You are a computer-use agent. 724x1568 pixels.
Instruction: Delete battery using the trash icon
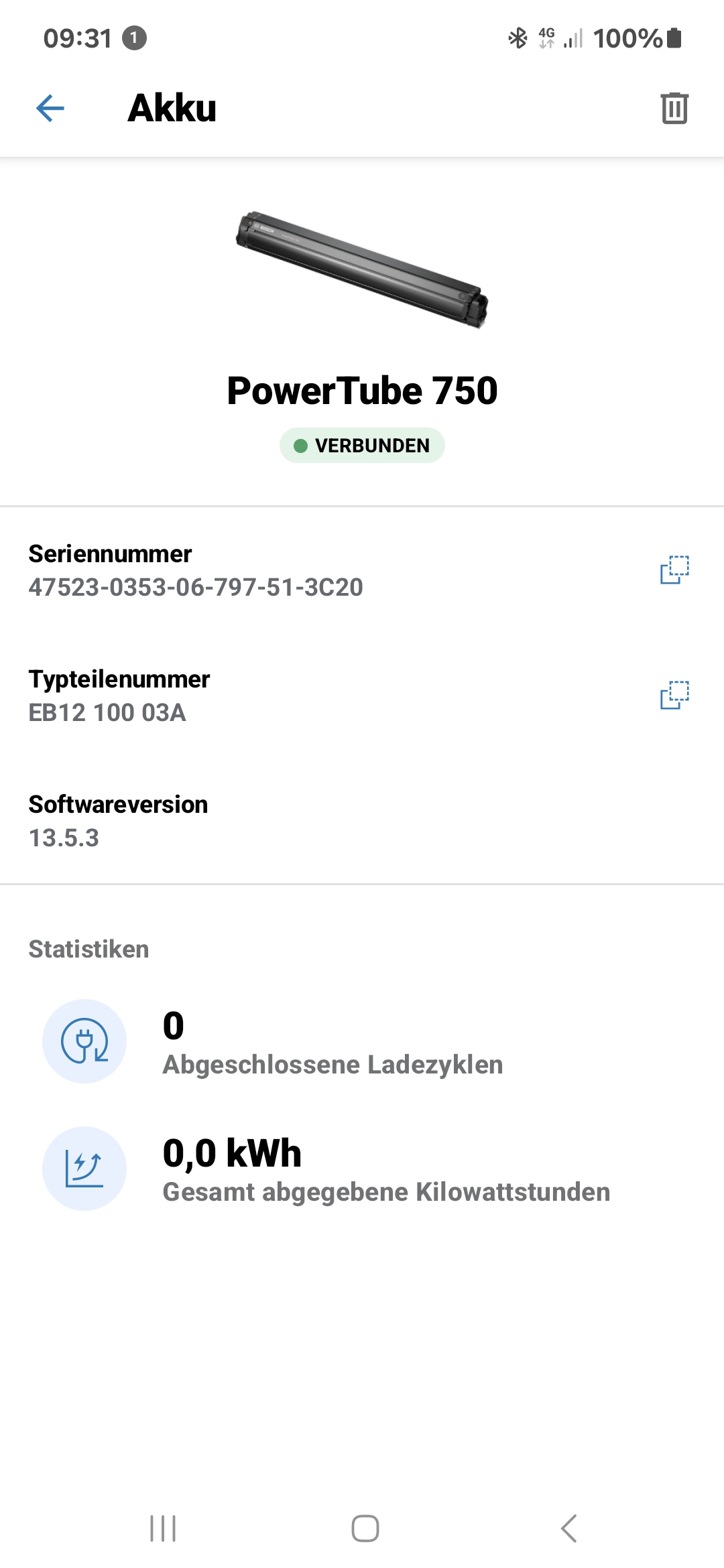(674, 108)
